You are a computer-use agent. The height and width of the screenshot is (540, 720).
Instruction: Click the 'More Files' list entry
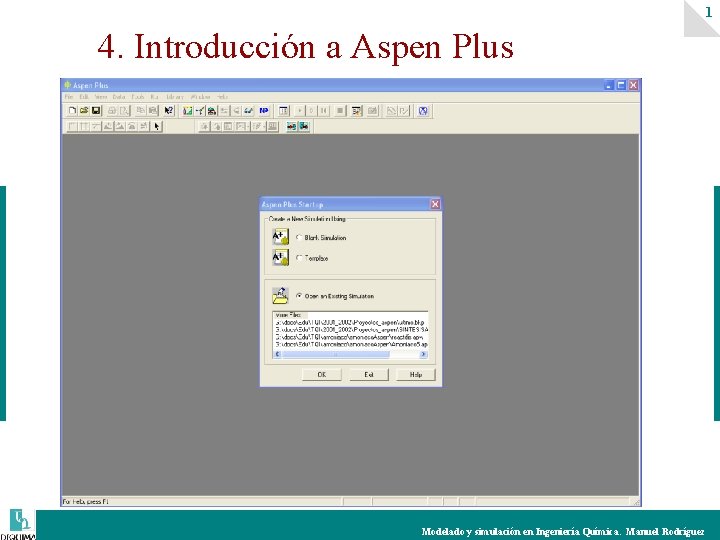pos(288,315)
